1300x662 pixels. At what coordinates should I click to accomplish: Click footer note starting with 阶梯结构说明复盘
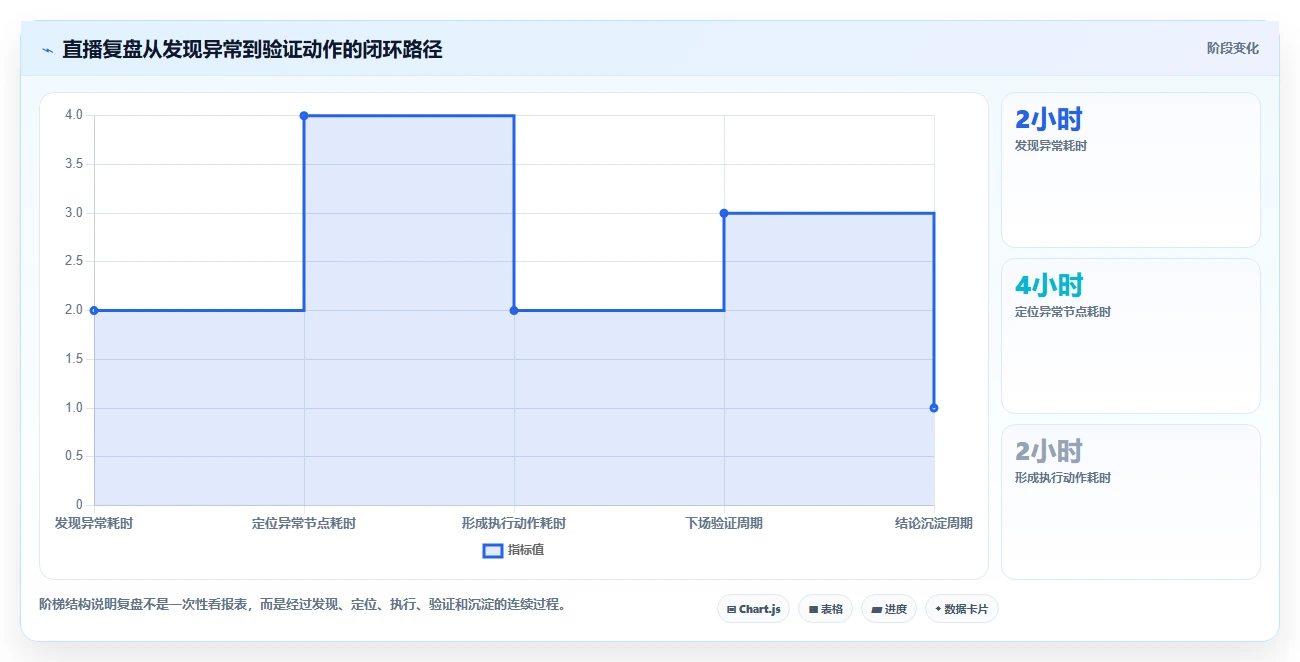pyautogui.click(x=303, y=604)
